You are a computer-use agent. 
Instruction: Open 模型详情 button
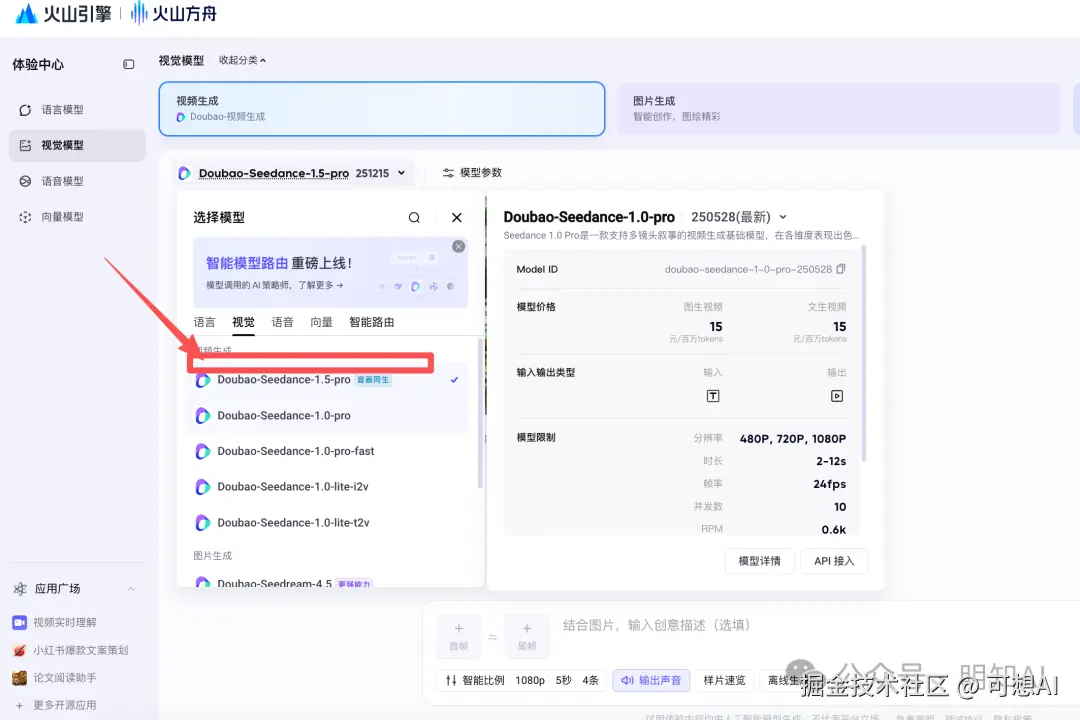tap(760, 561)
